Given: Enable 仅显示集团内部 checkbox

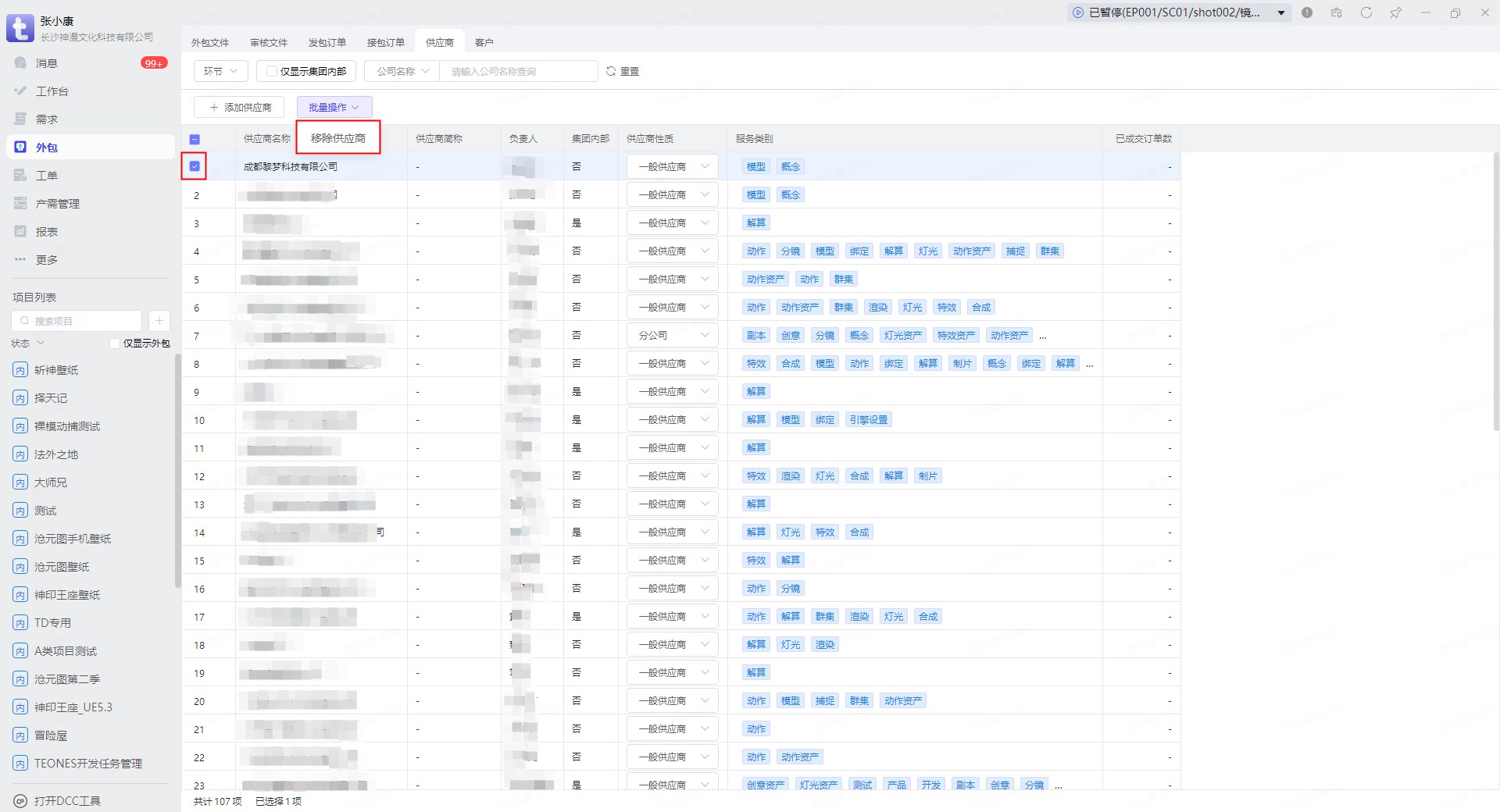Looking at the screenshot, I should (272, 72).
